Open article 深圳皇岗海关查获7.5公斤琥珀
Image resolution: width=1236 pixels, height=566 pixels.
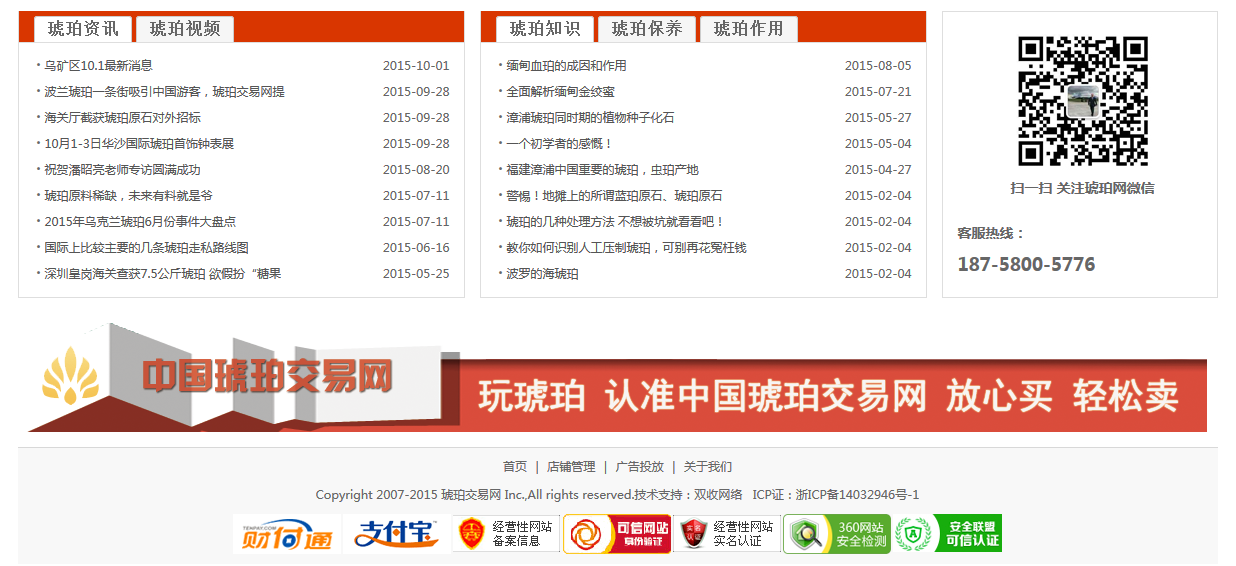pos(163,274)
